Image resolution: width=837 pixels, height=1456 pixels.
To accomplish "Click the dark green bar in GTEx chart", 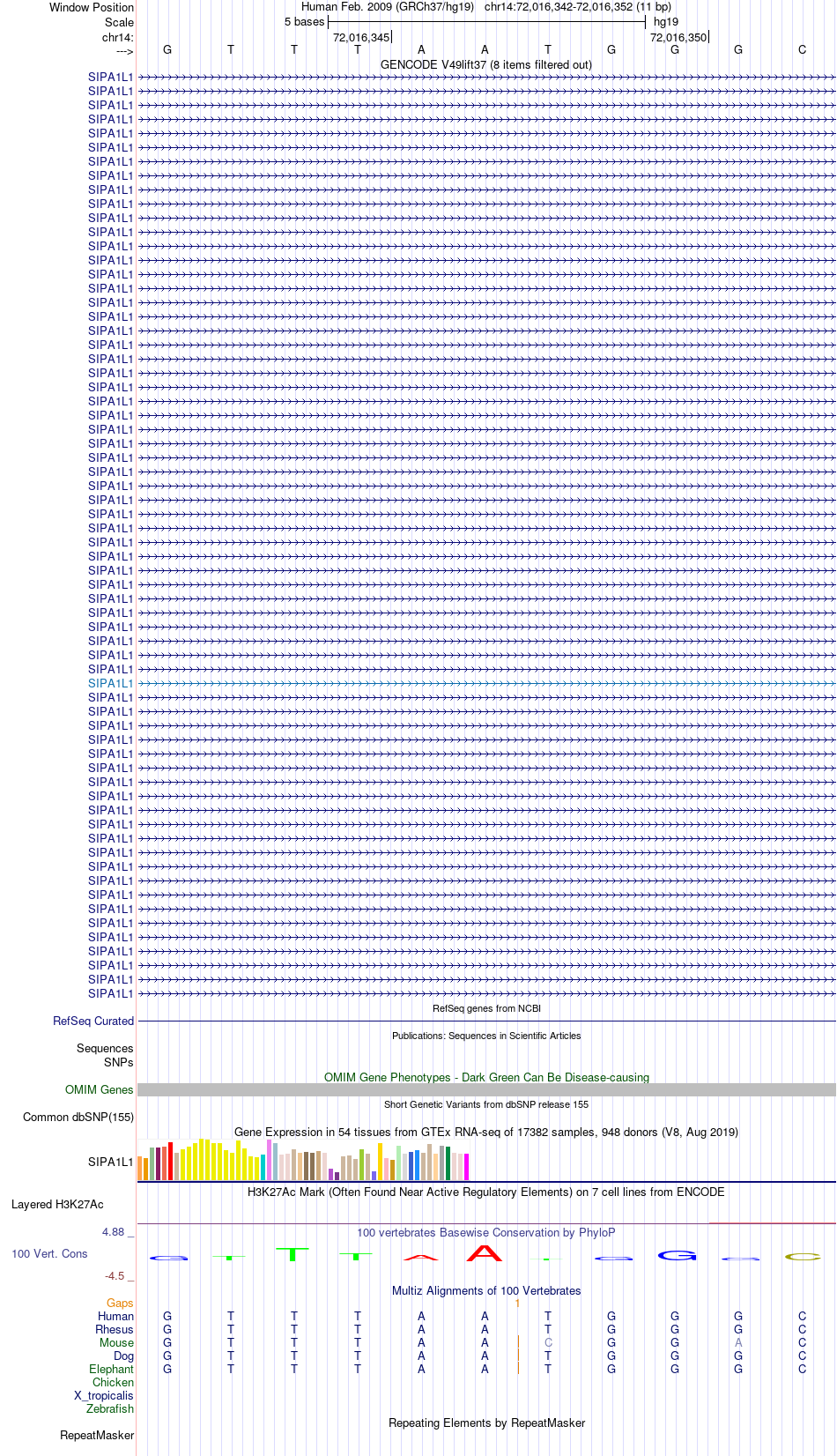I will (x=448, y=1163).
